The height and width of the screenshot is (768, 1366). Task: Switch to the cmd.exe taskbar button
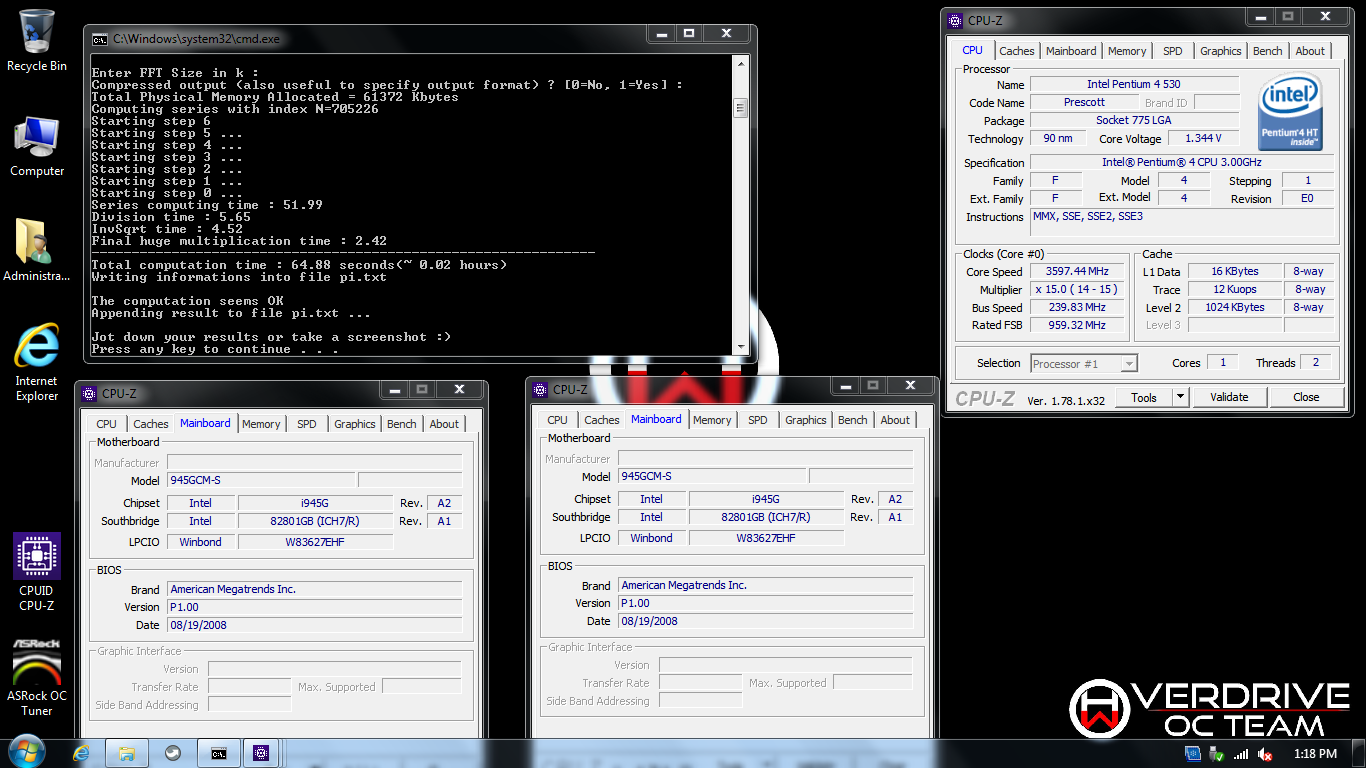click(x=219, y=753)
